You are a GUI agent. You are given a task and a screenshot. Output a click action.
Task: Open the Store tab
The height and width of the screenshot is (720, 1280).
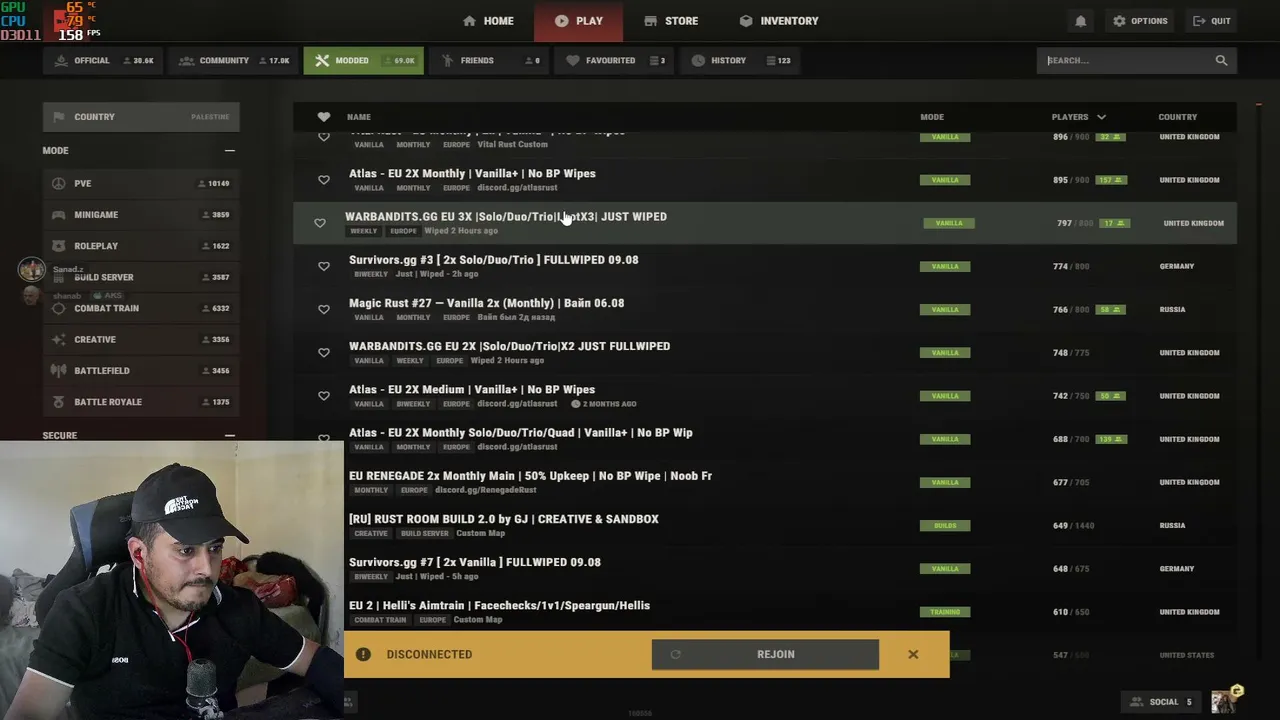click(671, 21)
